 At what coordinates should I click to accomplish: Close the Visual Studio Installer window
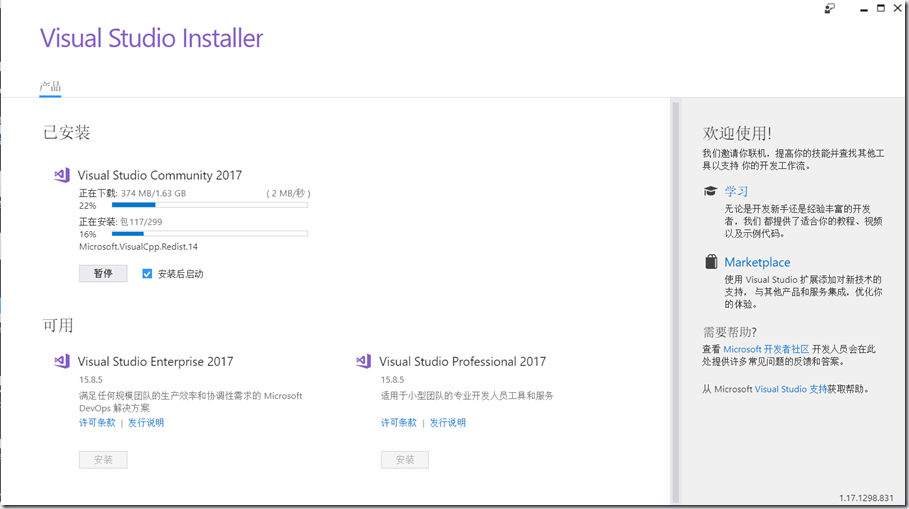point(898,8)
